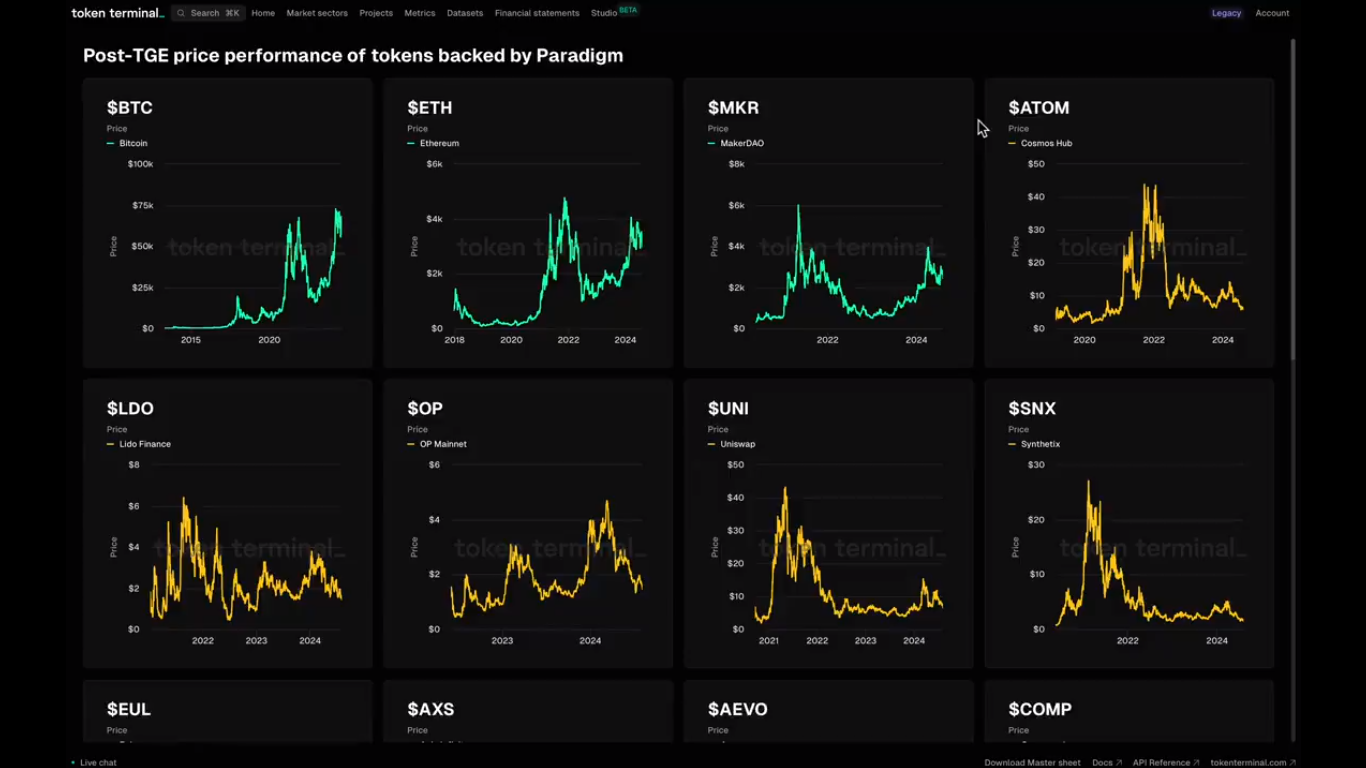This screenshot has height=768, width=1366.
Task: Click the Lido Finance price chart
Action: point(228,551)
